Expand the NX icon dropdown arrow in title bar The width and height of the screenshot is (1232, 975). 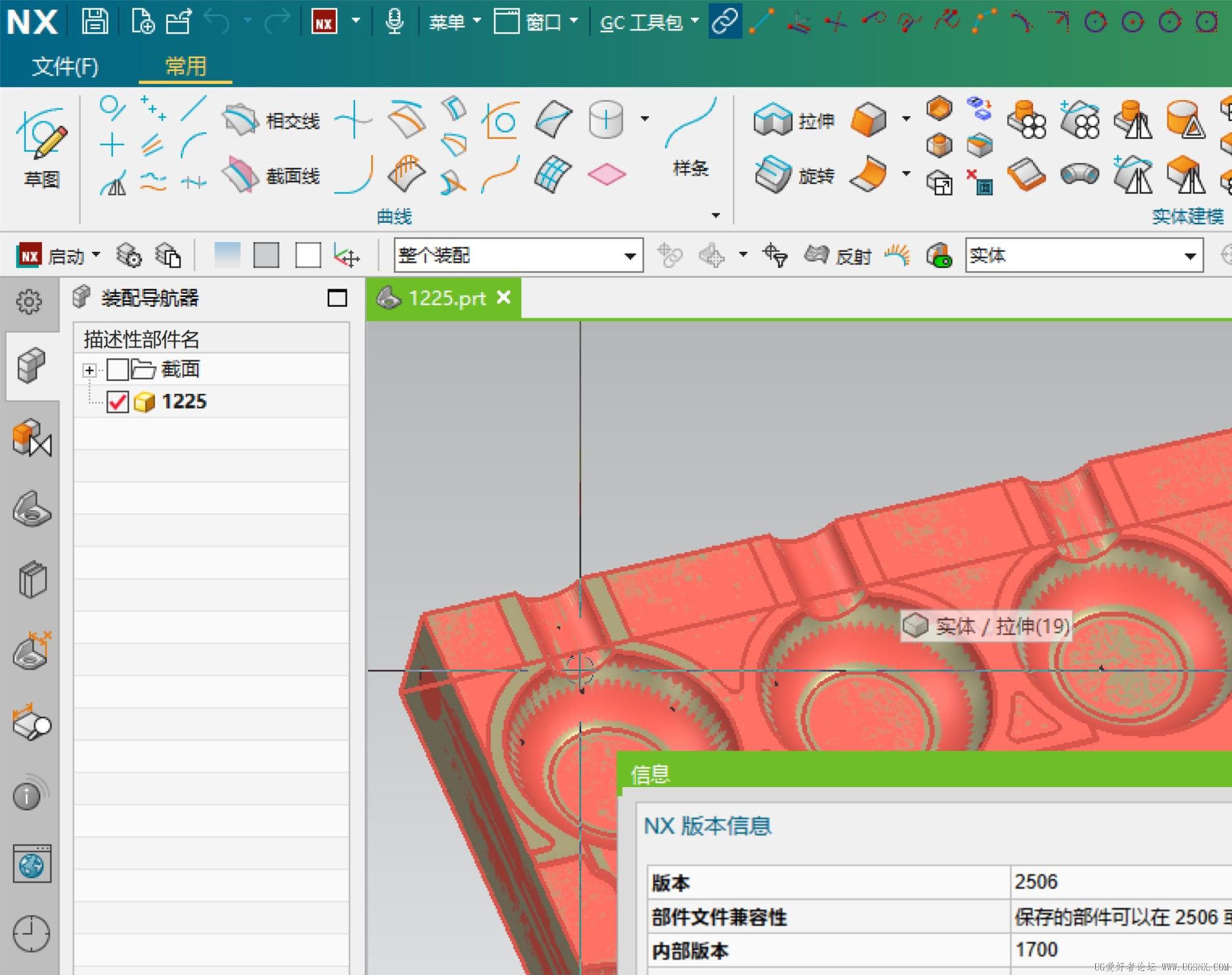[x=356, y=21]
